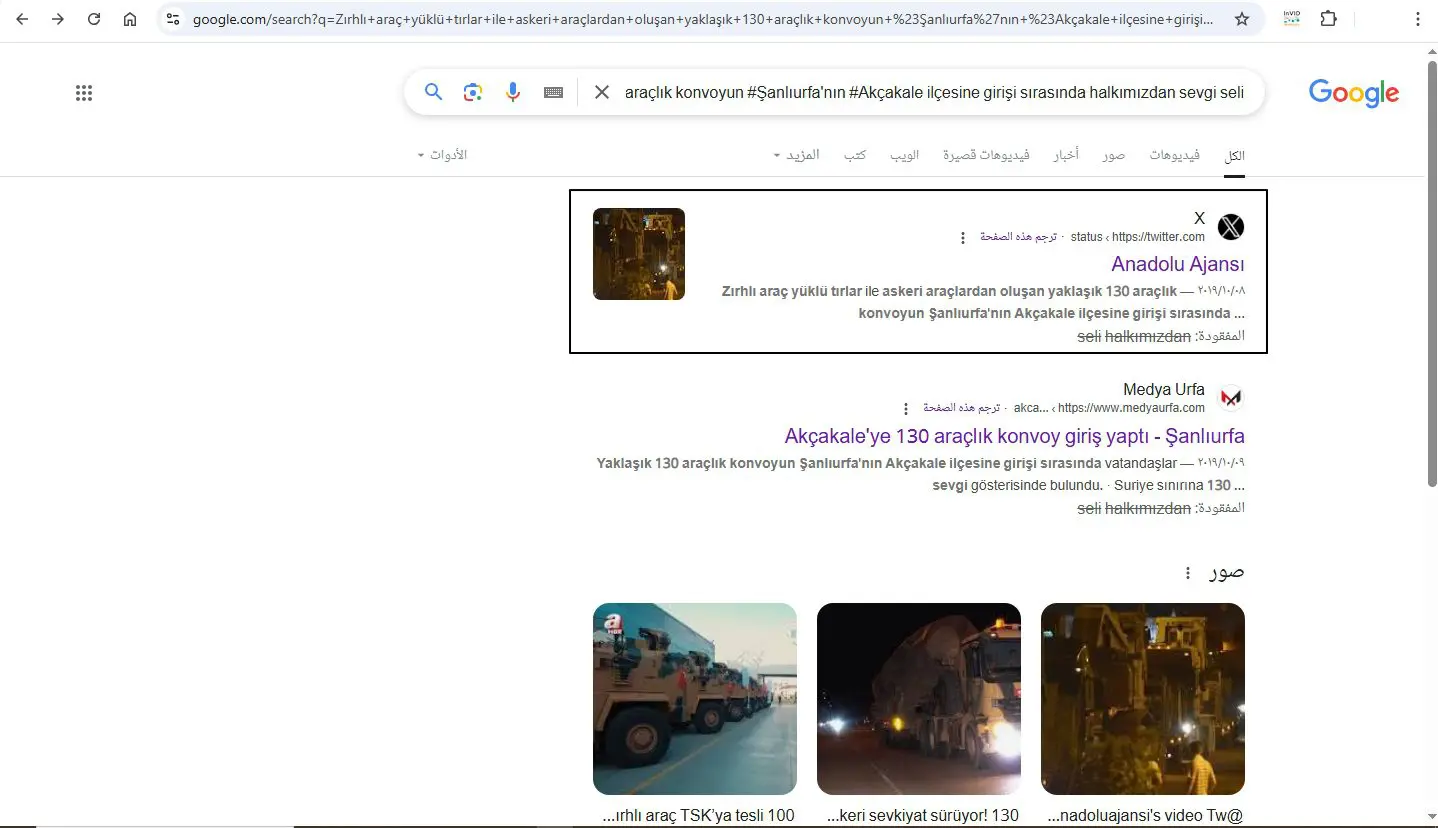
Task: Click the X (Twitter) site favicon
Action: point(1231,227)
